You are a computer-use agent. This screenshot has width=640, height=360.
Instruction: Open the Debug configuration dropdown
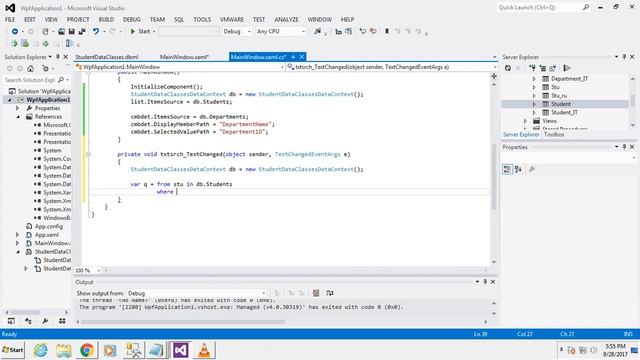236,31
